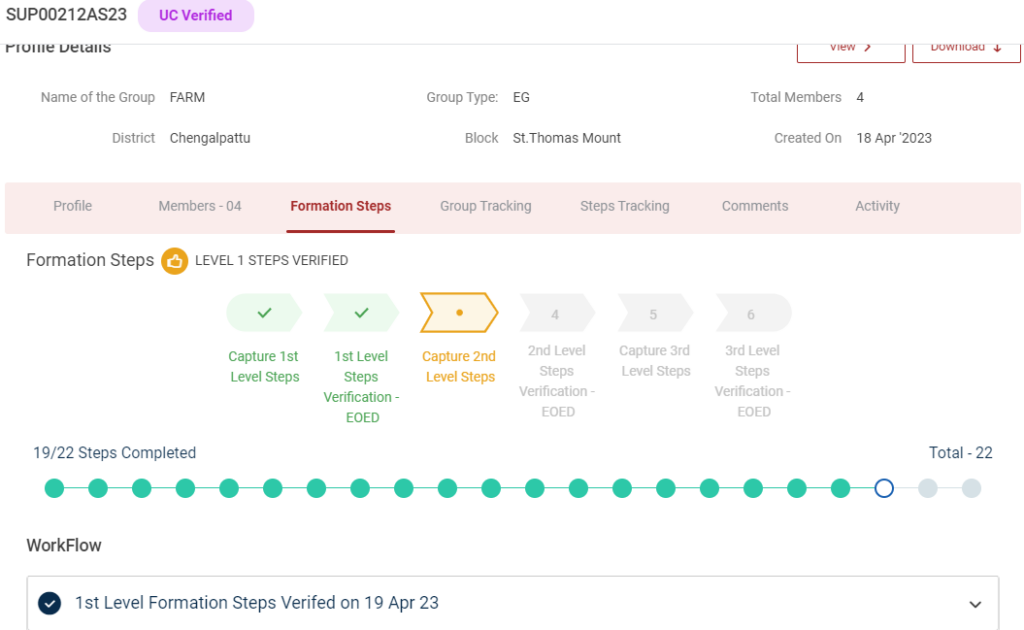Click the Download button
The height and width of the screenshot is (630, 1024).
pos(966,49)
